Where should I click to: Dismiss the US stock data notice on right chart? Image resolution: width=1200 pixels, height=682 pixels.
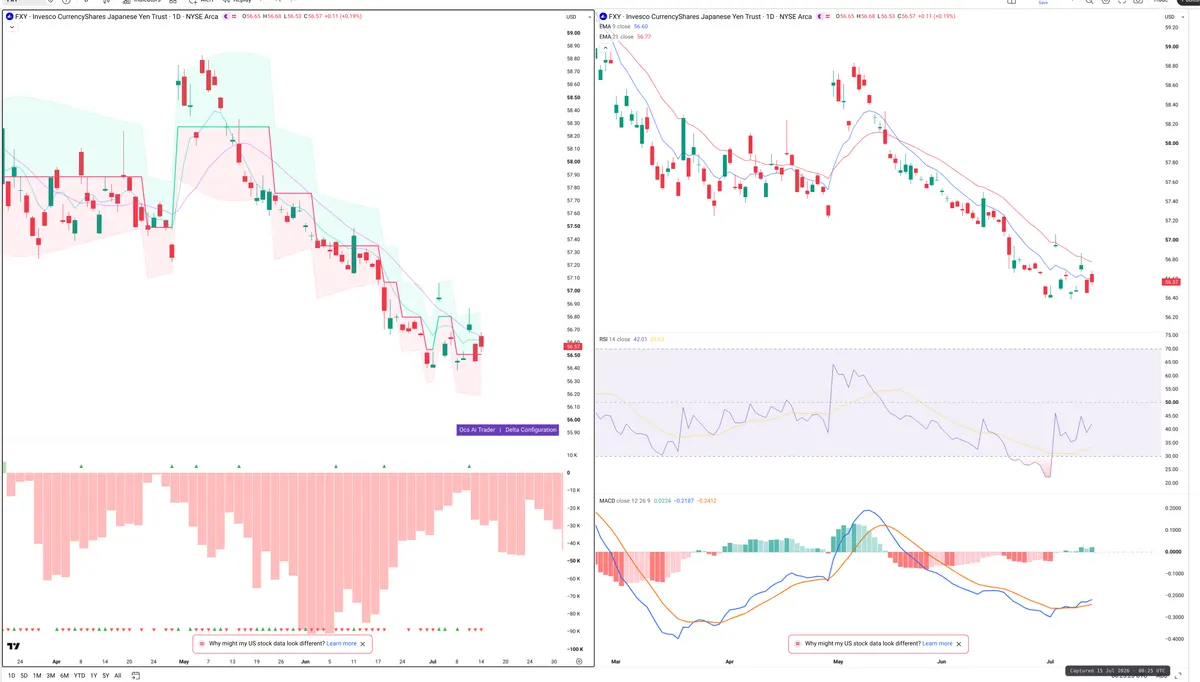[959, 644]
